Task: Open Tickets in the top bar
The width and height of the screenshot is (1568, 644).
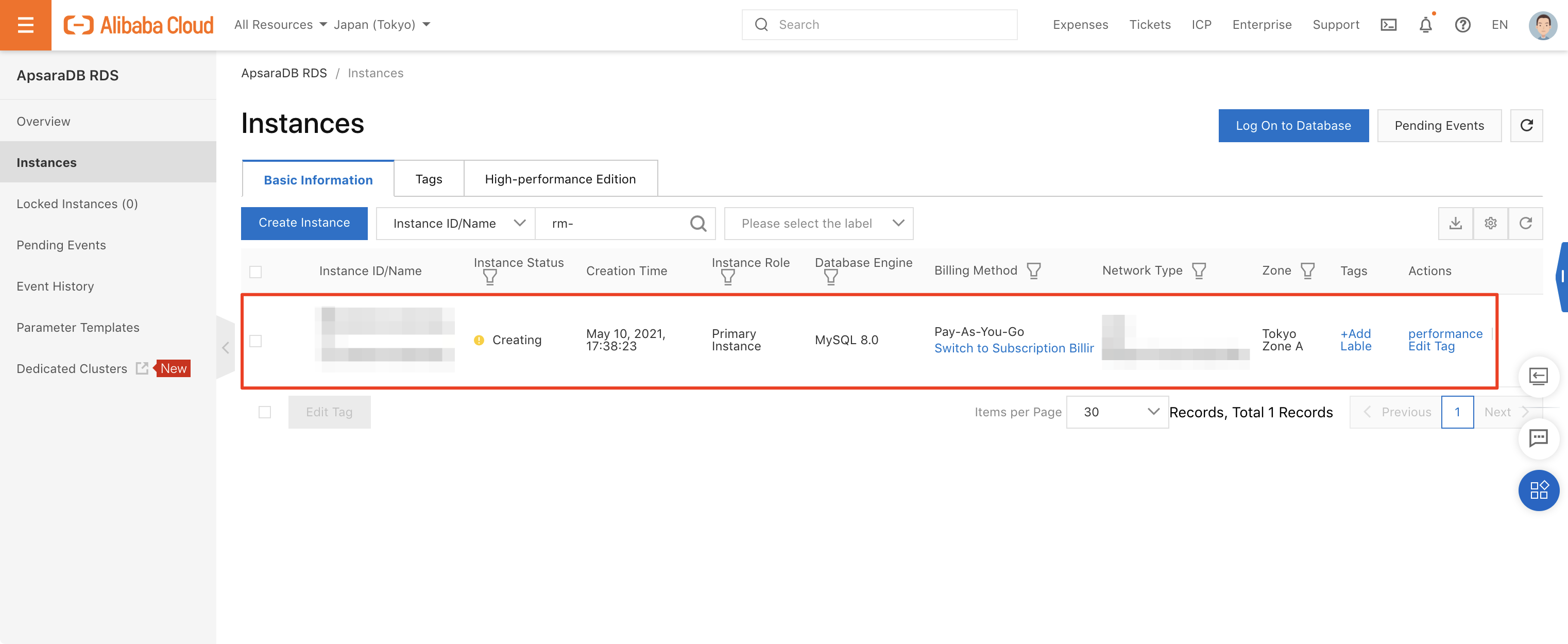Action: pyautogui.click(x=1149, y=25)
